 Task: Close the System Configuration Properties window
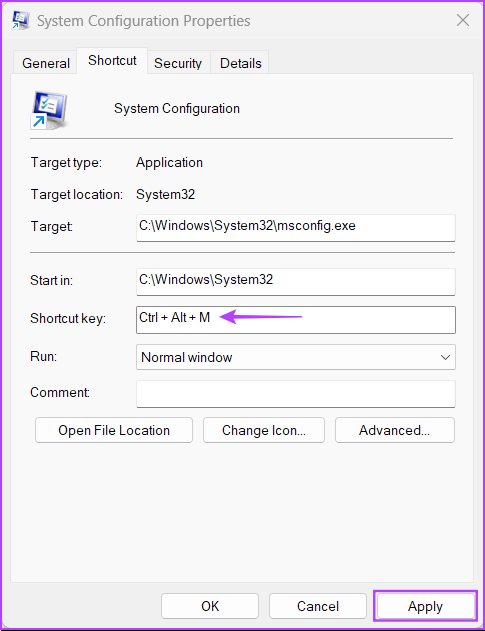(463, 20)
